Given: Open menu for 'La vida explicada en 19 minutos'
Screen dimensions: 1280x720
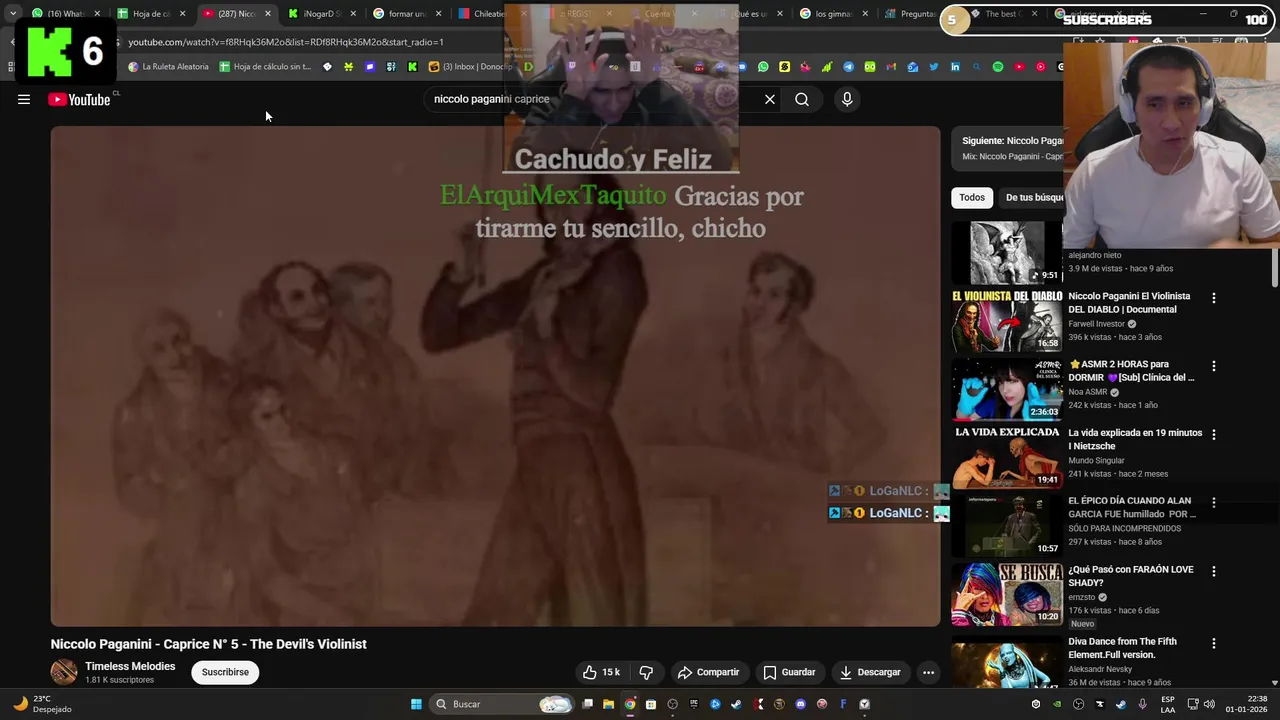Looking at the screenshot, I should coord(1214,434).
